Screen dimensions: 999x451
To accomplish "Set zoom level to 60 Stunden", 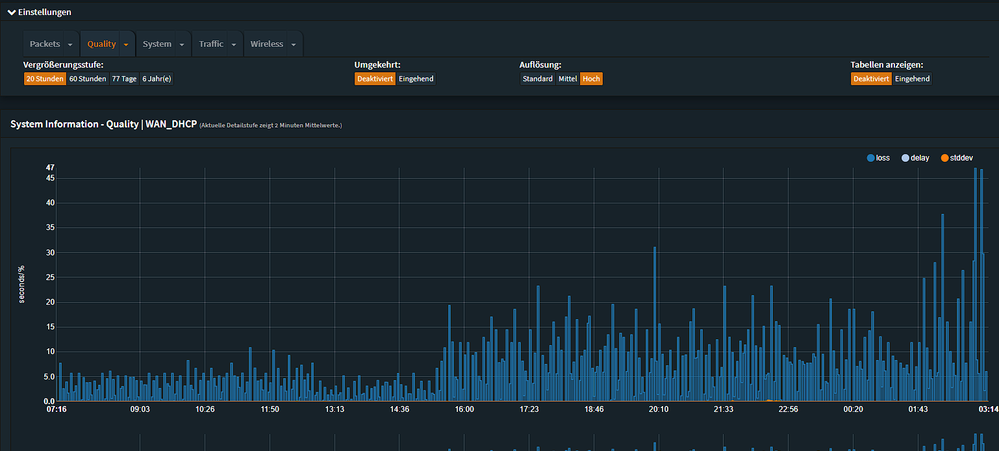I will 87,78.
